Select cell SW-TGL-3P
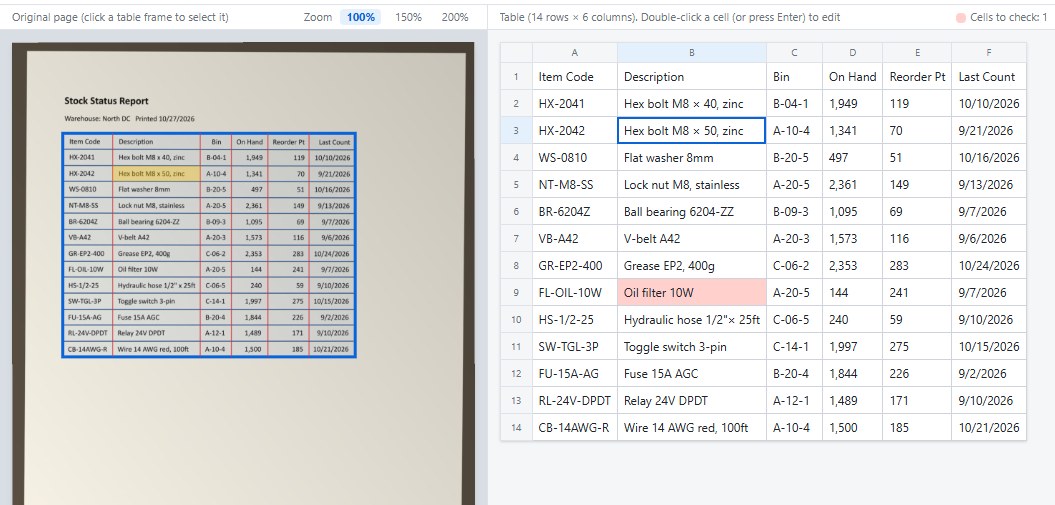The width and height of the screenshot is (1055, 505). coord(575,346)
